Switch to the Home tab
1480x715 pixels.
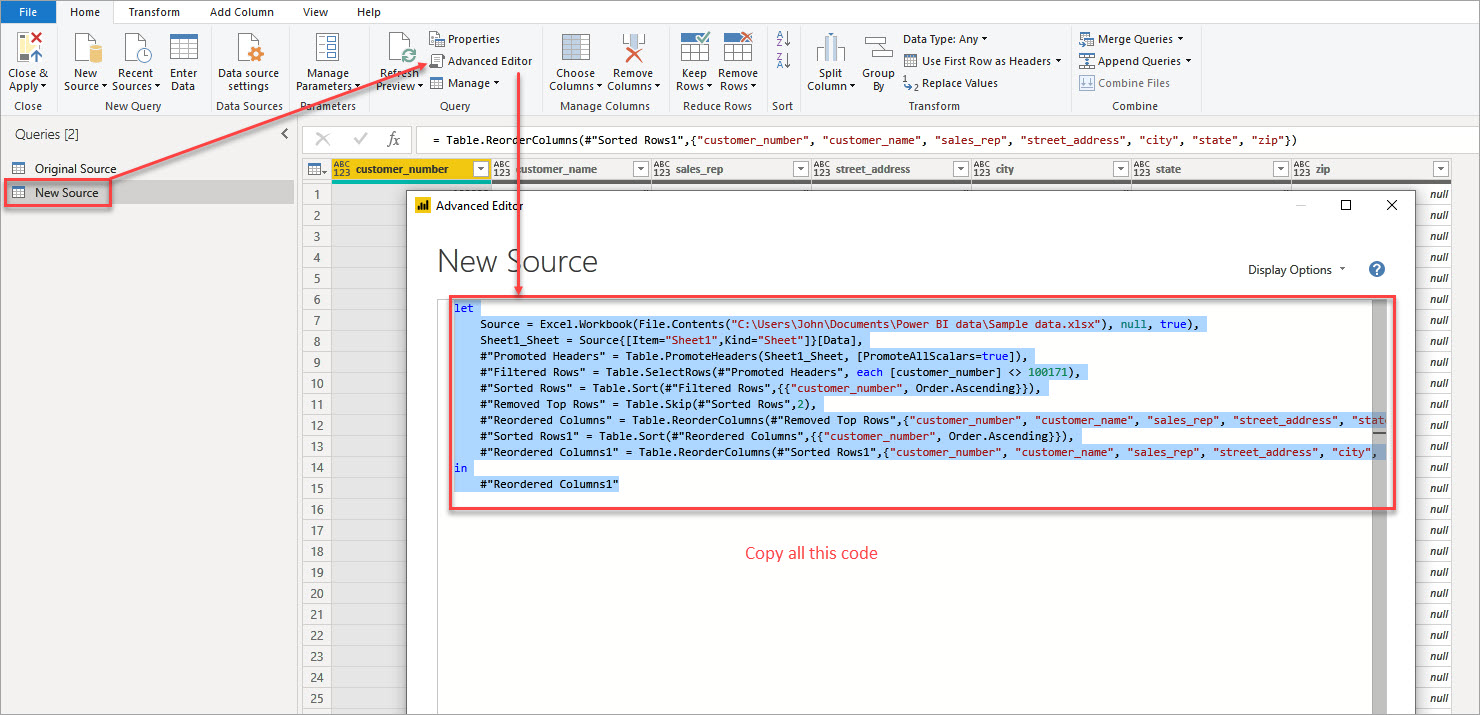click(x=85, y=12)
